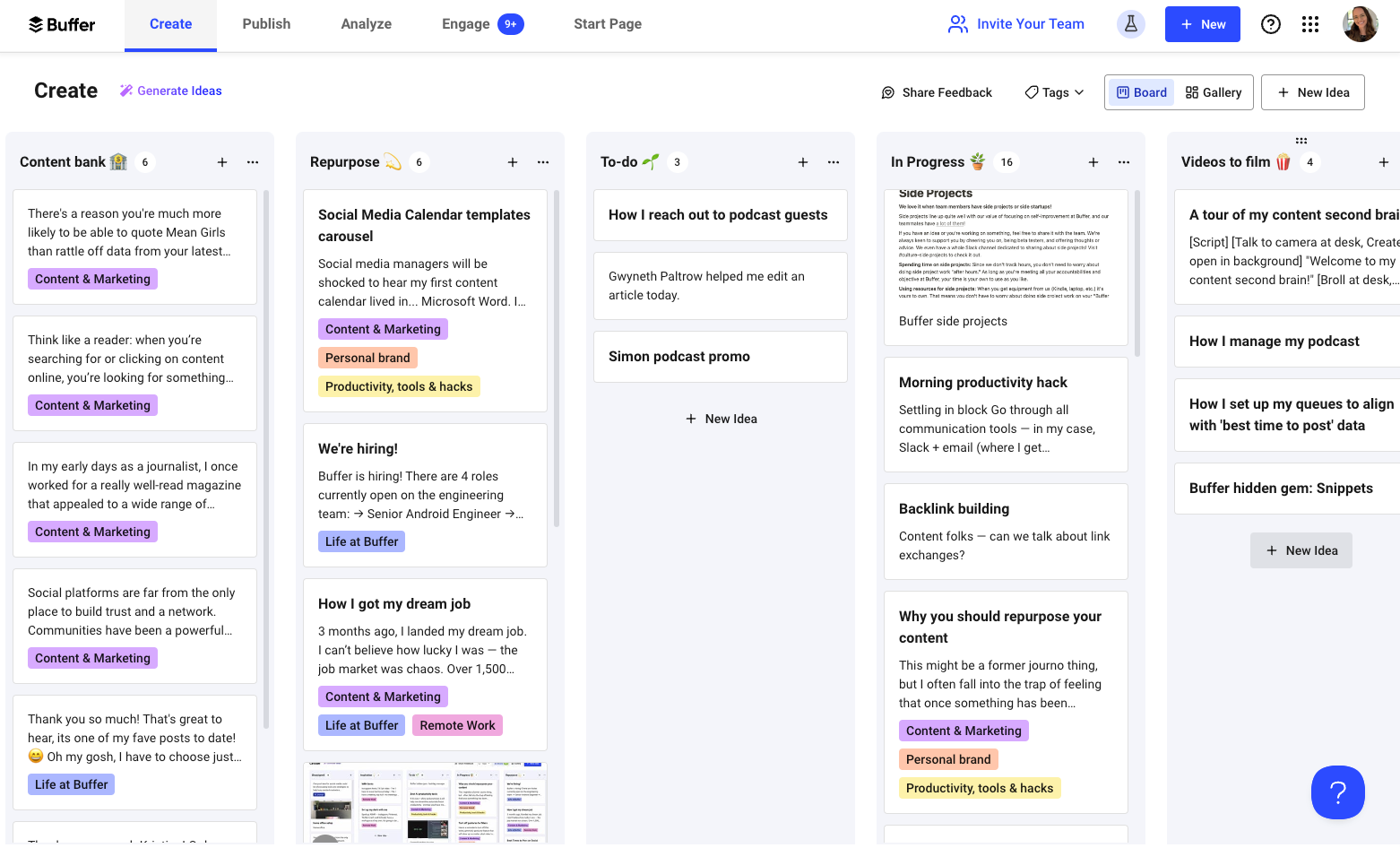Click Life at Buffer tag on We're hiring card
Viewport: 1400px width, 848px height.
(361, 541)
